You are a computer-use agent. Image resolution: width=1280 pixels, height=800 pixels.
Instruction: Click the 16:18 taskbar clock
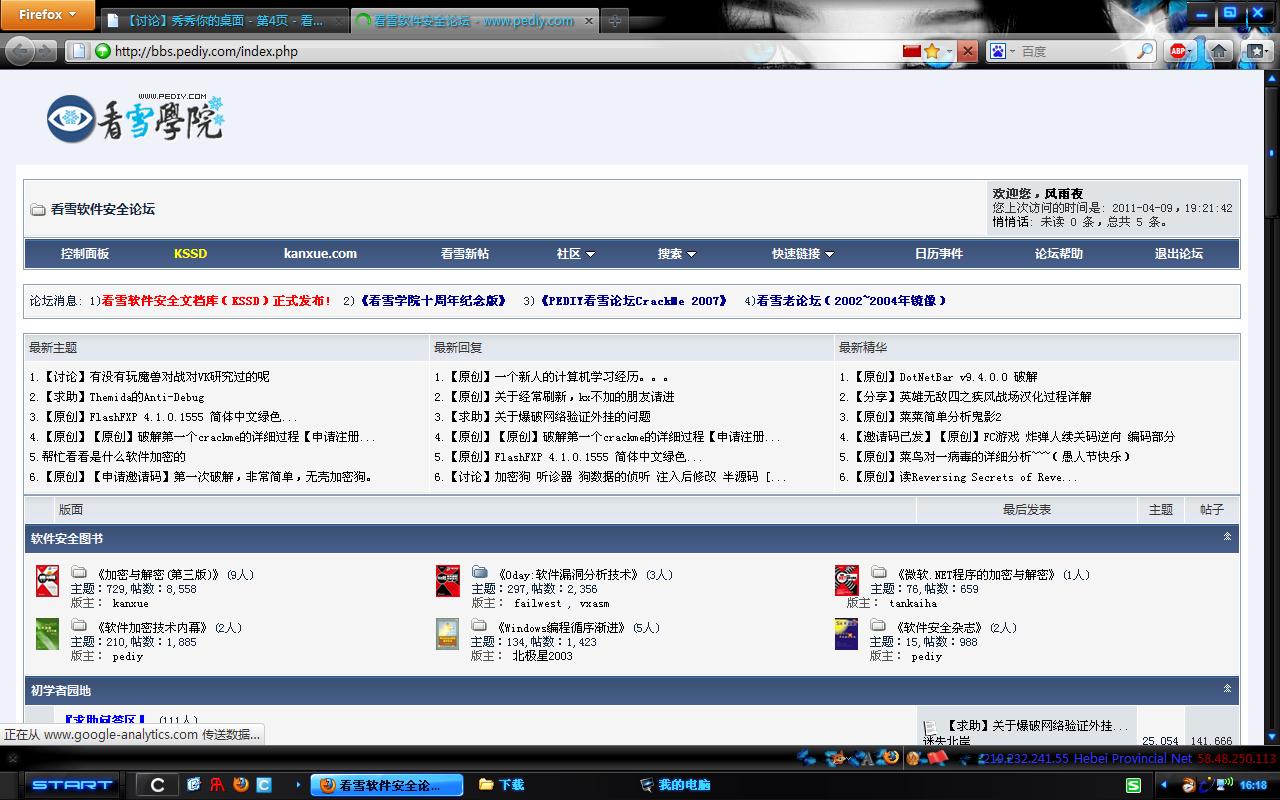coord(1253,785)
